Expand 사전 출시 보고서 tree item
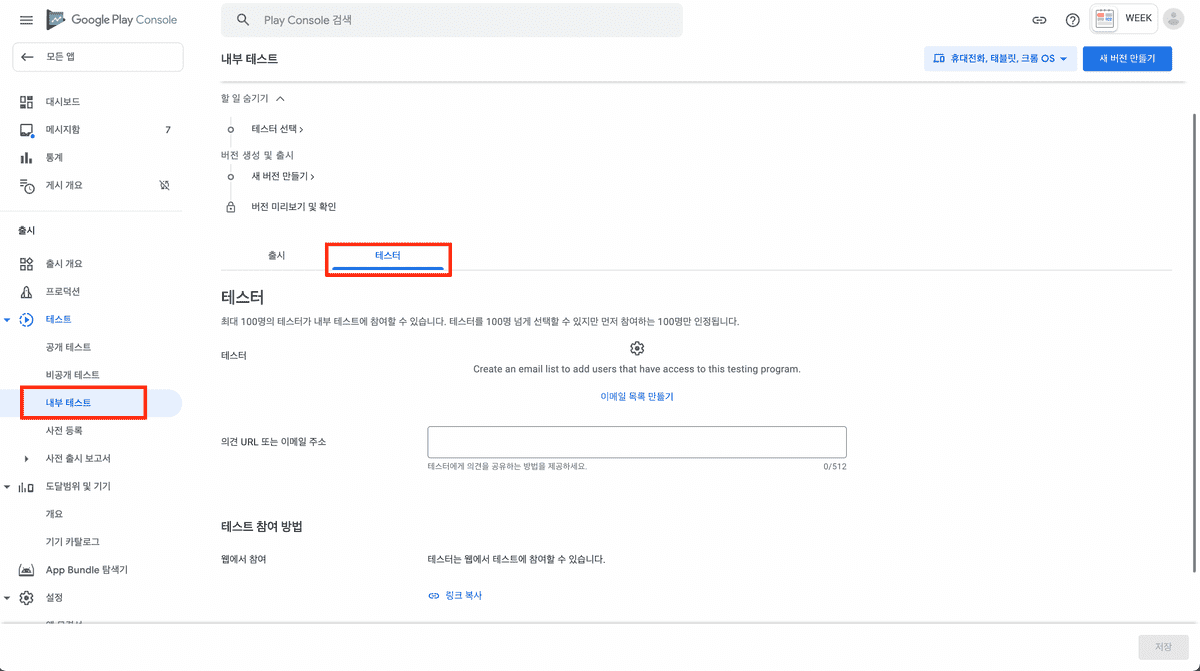1200x671 pixels. point(27,459)
